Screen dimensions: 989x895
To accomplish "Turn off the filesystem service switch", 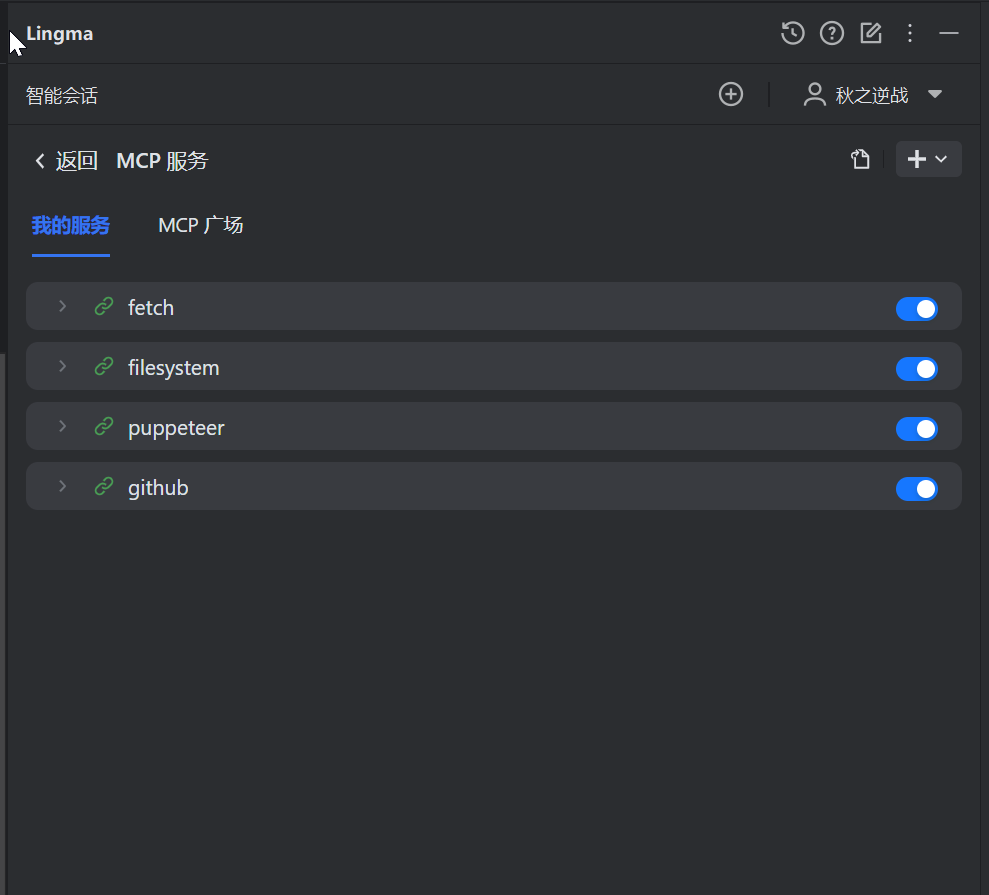I will pos(916,368).
